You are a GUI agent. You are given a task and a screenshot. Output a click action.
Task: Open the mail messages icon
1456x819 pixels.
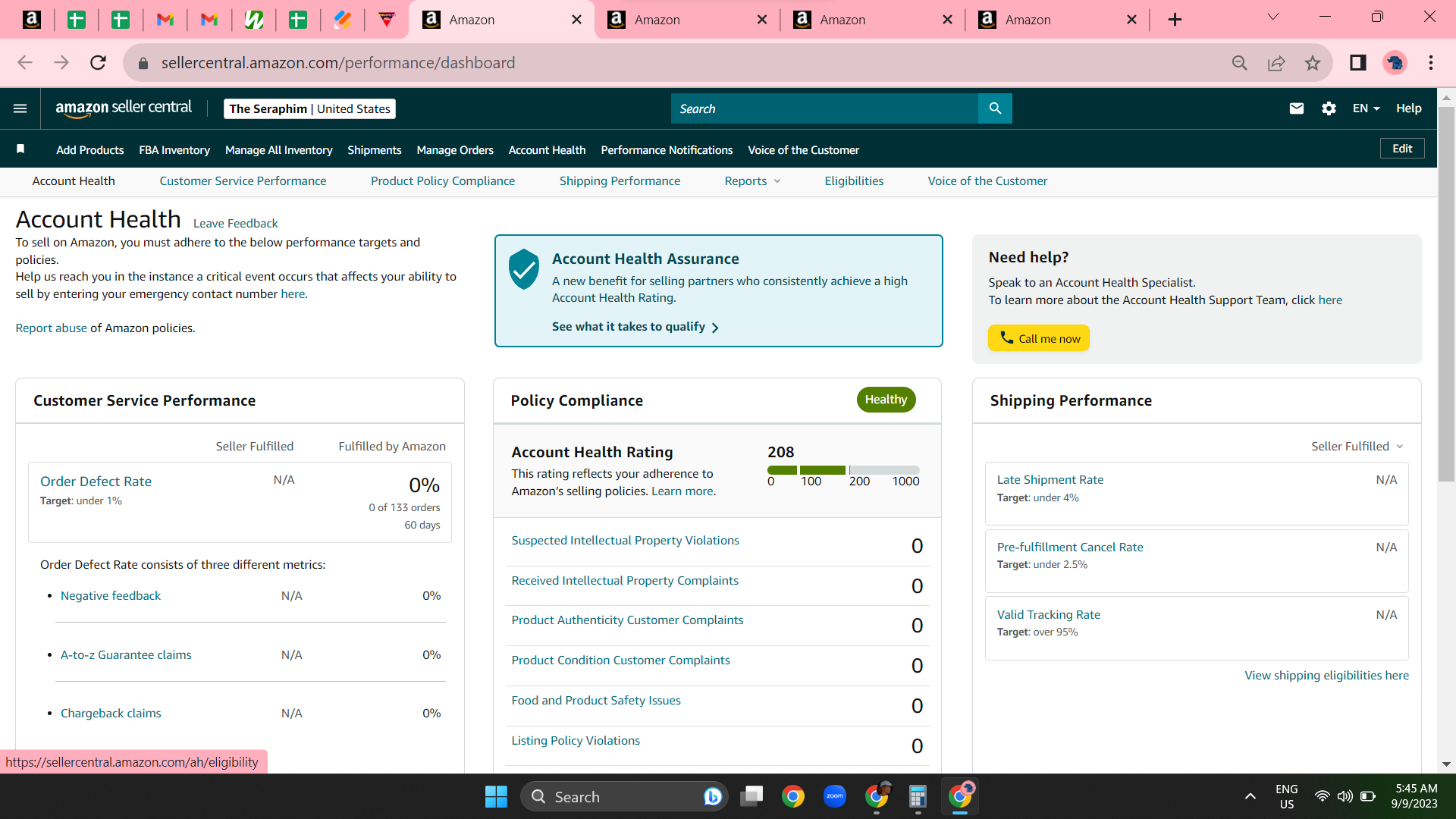click(x=1297, y=108)
